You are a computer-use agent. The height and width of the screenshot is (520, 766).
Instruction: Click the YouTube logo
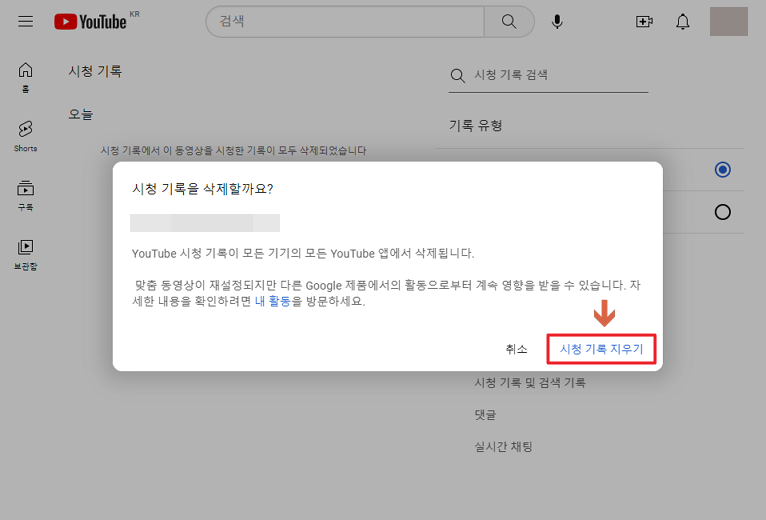[x=90, y=22]
